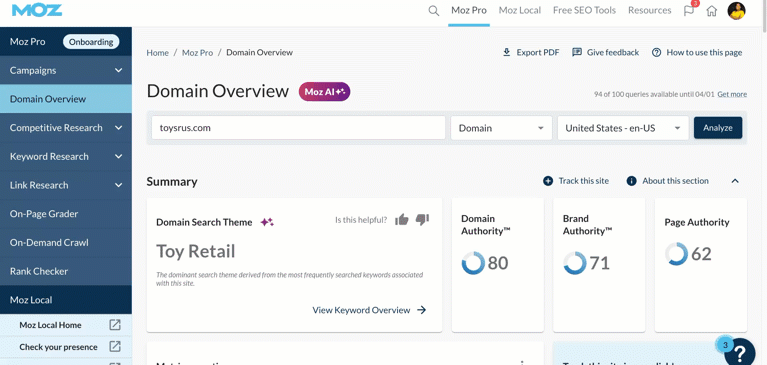Click the Domain Authority 80 ring
The width and height of the screenshot is (767, 365).
coord(473,263)
